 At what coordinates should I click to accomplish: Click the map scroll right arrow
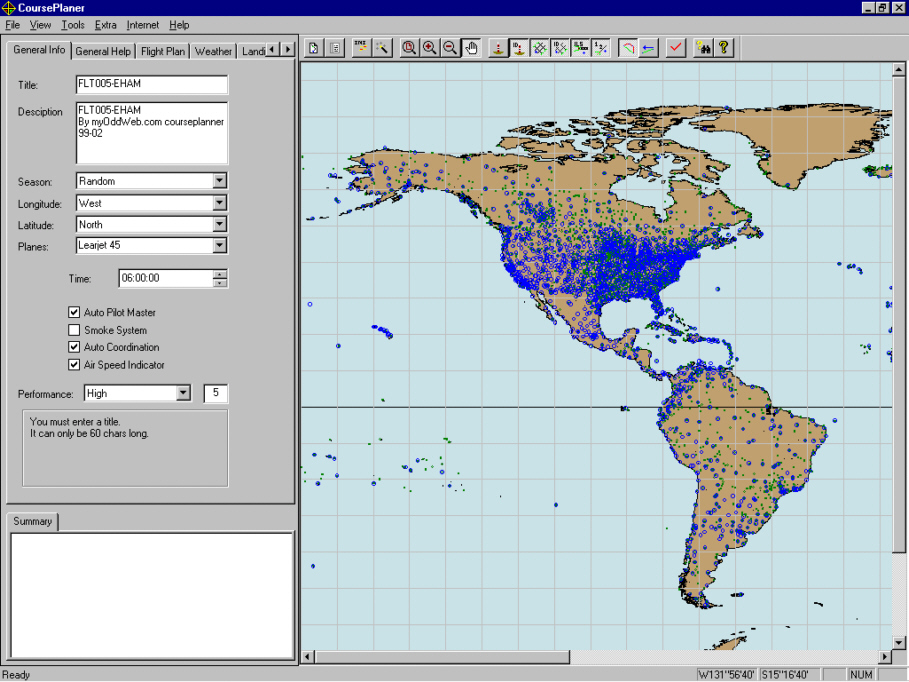885,656
